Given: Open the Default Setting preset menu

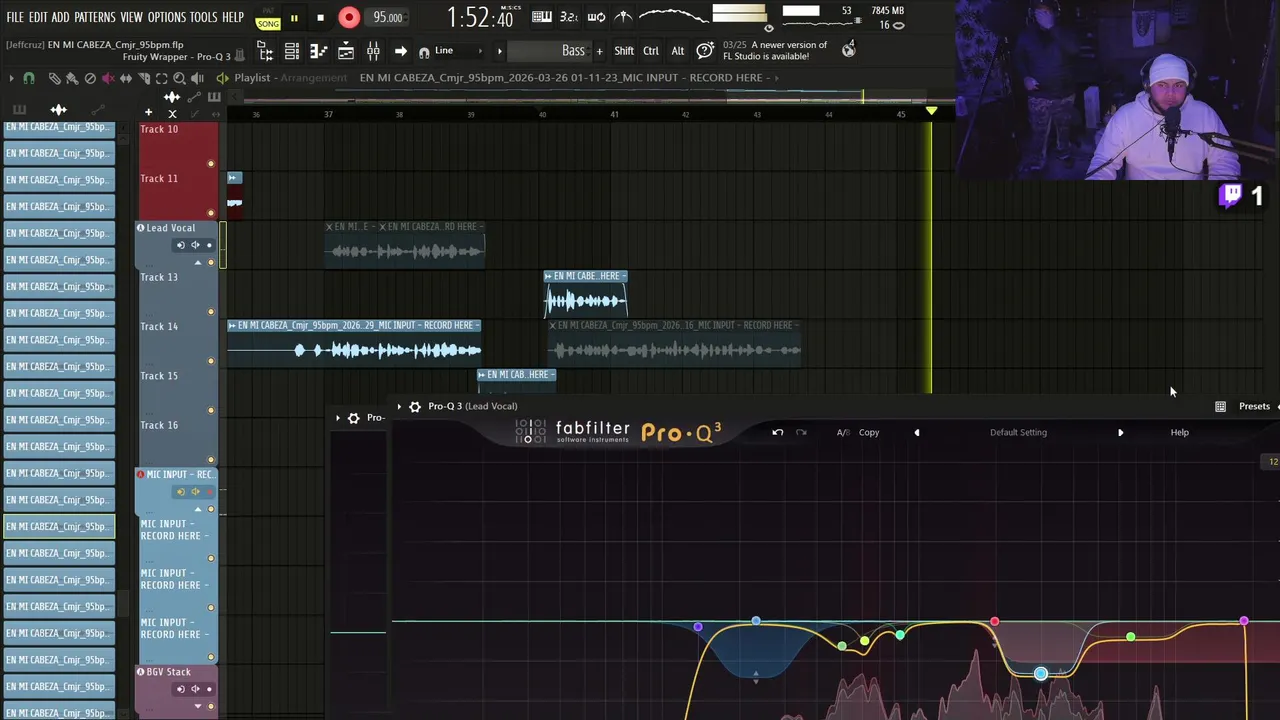Looking at the screenshot, I should [1018, 432].
